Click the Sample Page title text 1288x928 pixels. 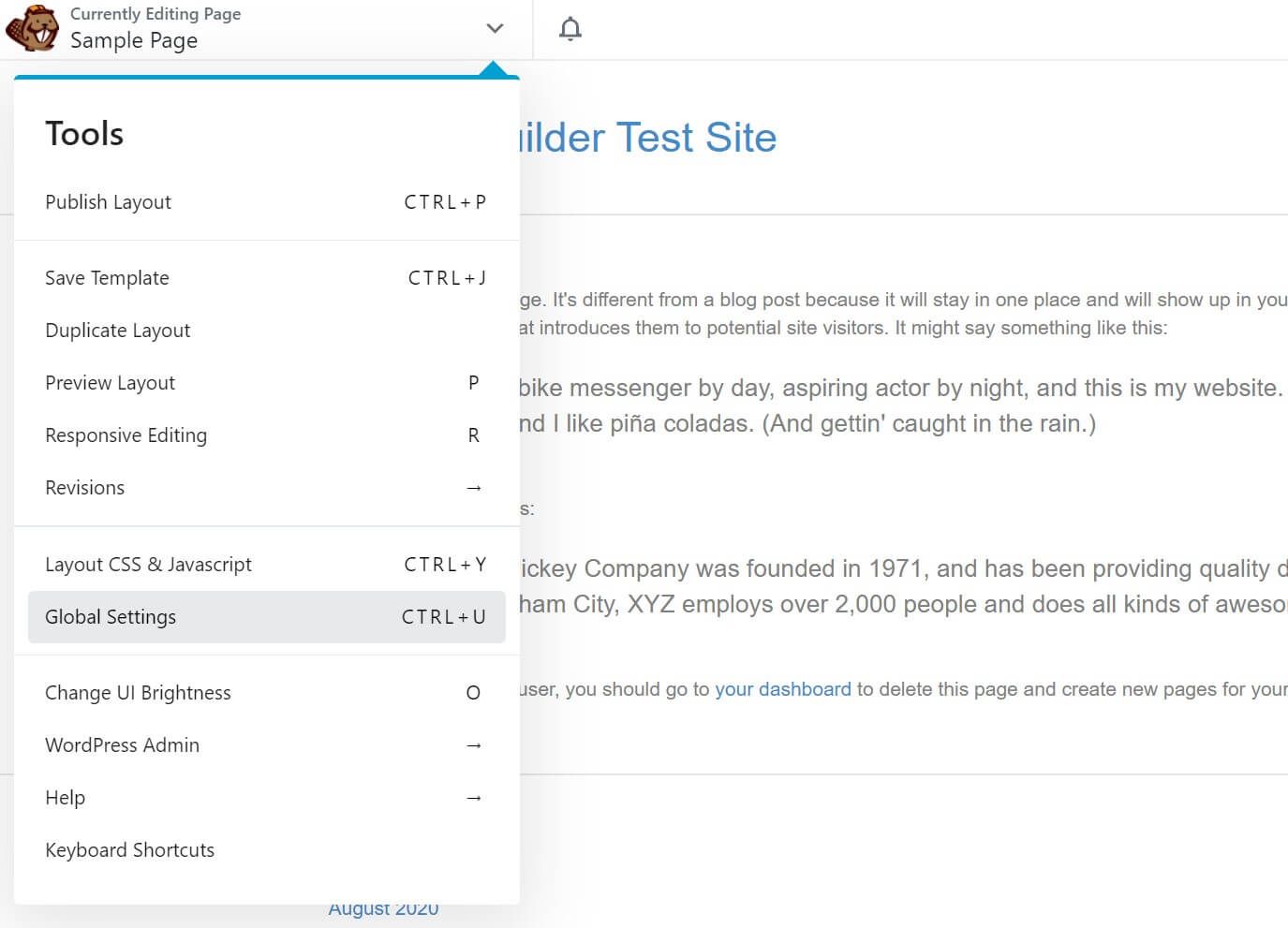[x=134, y=40]
